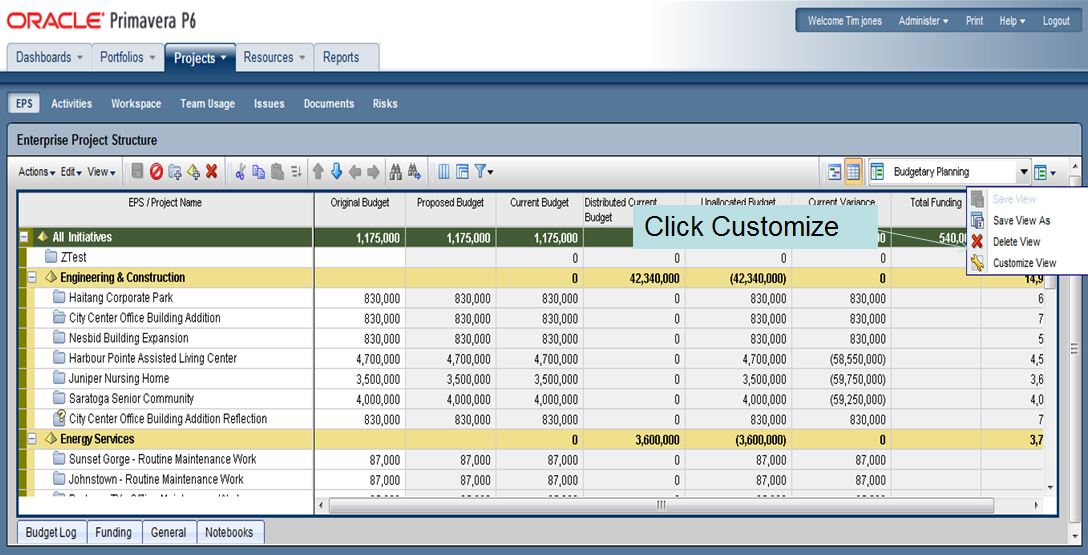Open the Projects tab
Screen dimensions: 1088x555
point(200,58)
